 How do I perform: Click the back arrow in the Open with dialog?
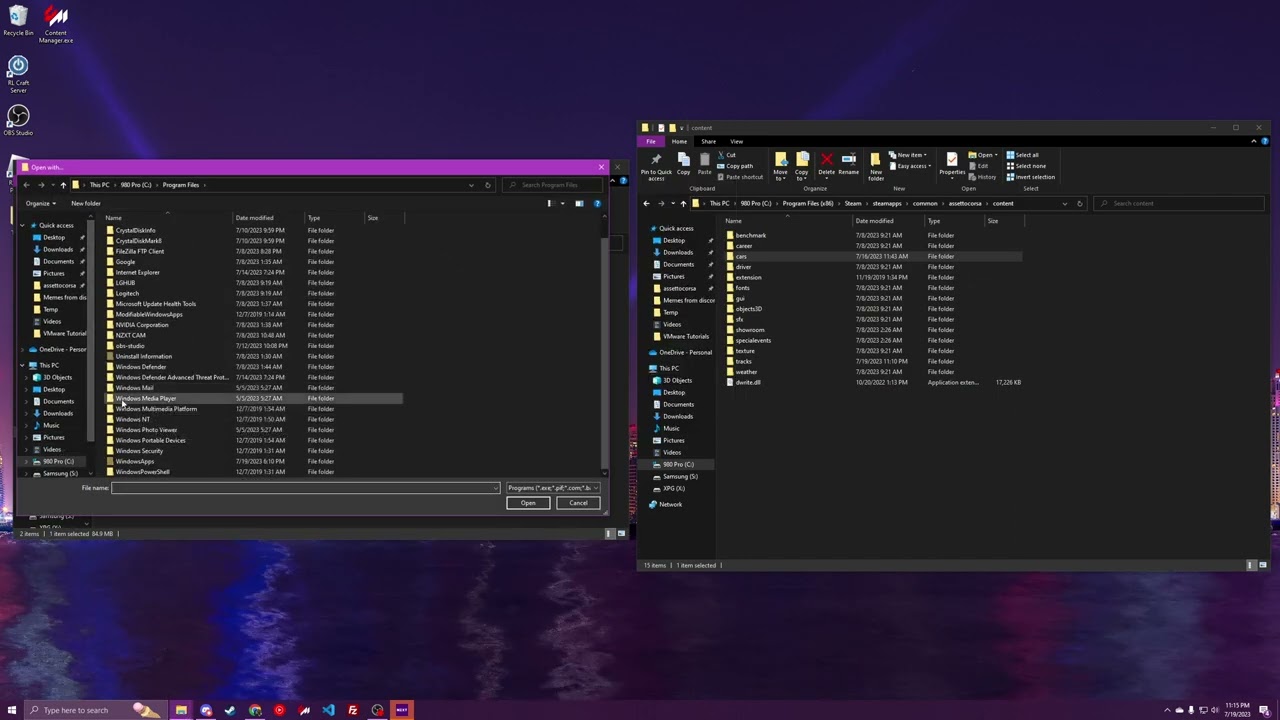pyautogui.click(x=27, y=185)
